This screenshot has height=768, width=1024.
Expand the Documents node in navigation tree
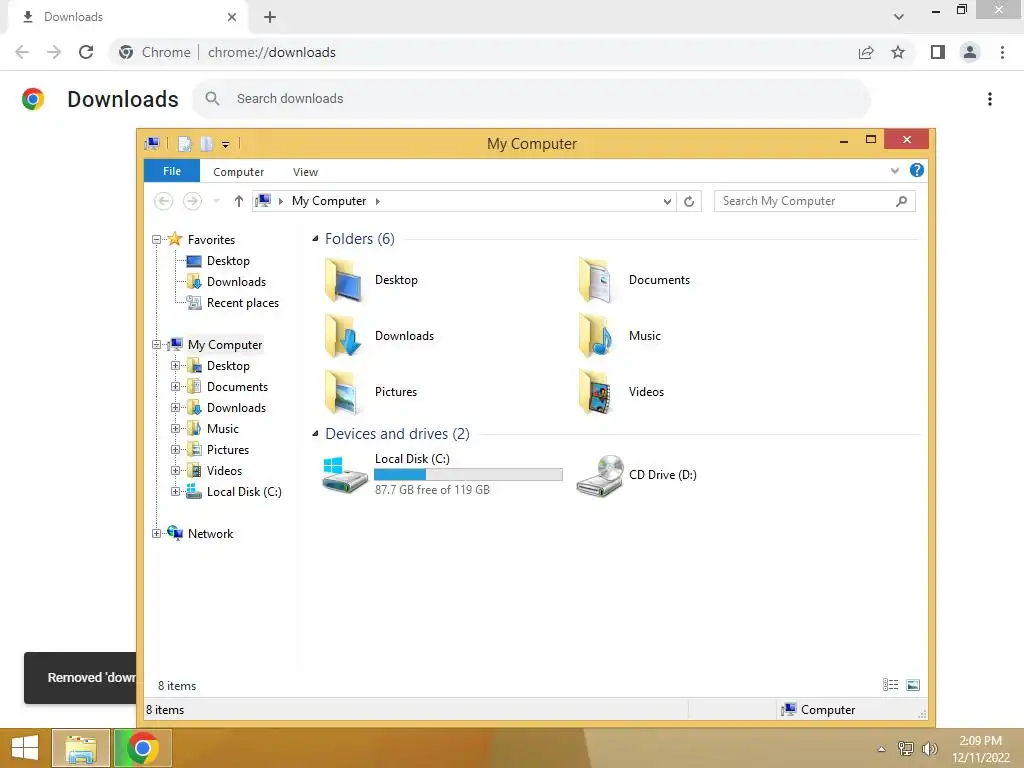coord(175,387)
